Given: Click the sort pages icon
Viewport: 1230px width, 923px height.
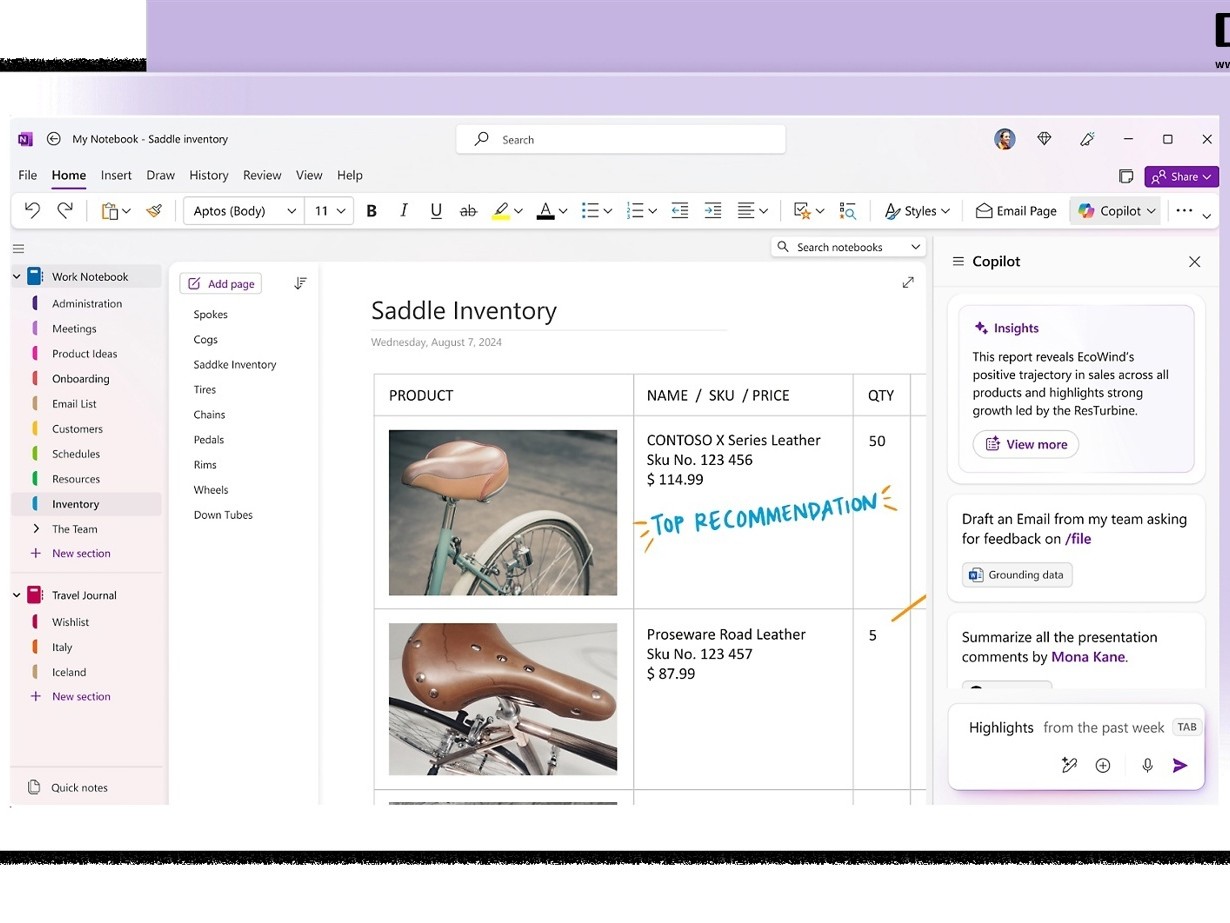Looking at the screenshot, I should (x=300, y=284).
